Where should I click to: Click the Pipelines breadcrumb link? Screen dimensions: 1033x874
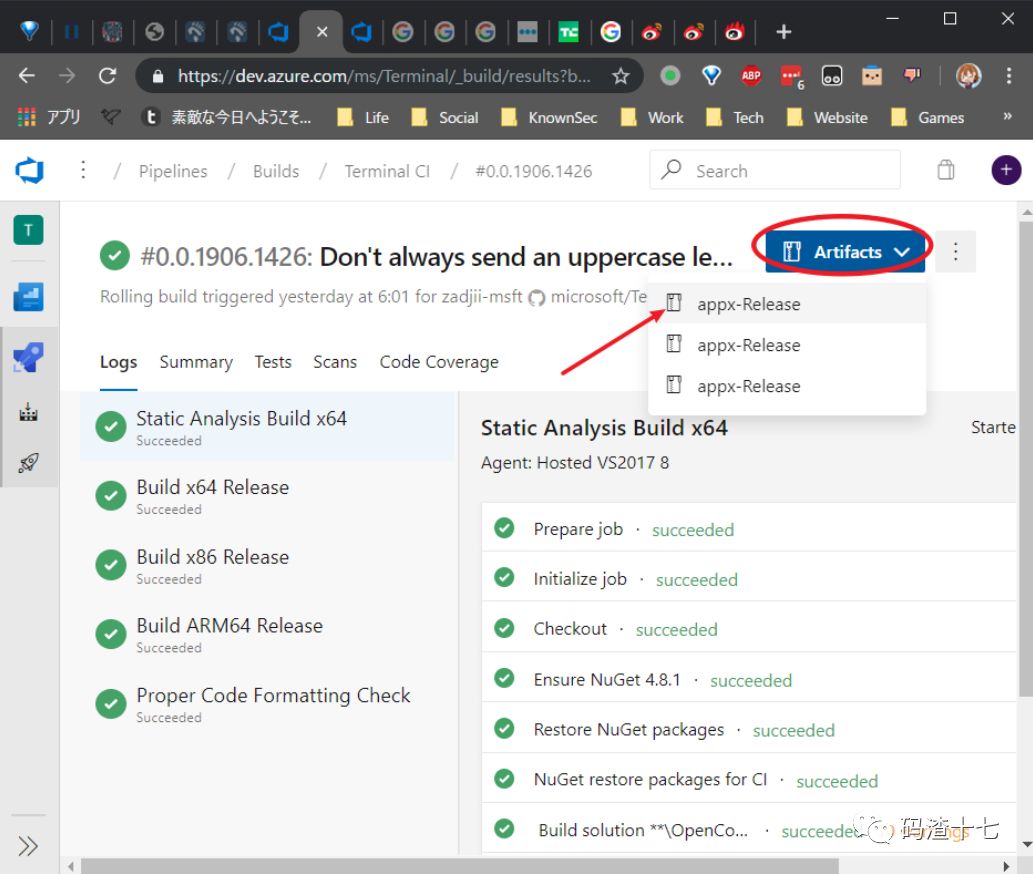coord(173,171)
